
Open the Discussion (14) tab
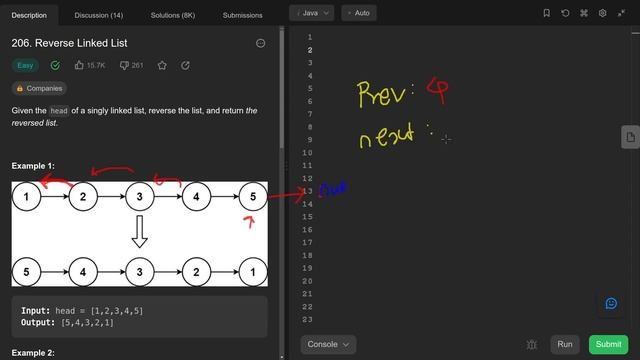pyautogui.click(x=98, y=15)
